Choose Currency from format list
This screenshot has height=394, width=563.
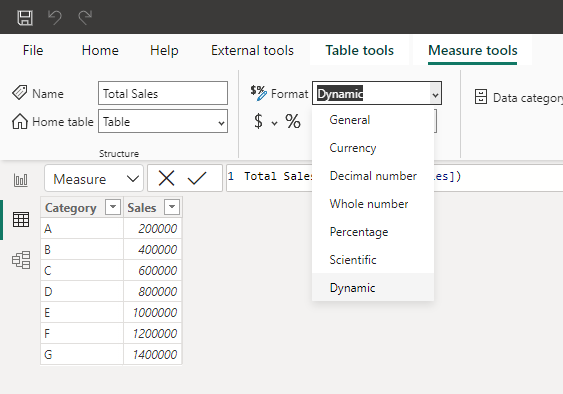(x=373, y=148)
